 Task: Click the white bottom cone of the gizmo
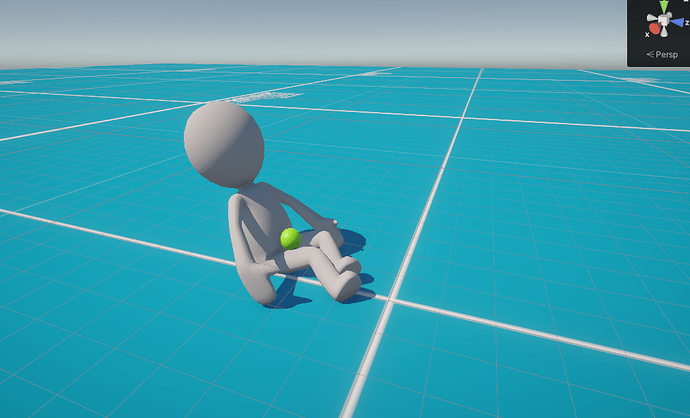click(x=664, y=32)
